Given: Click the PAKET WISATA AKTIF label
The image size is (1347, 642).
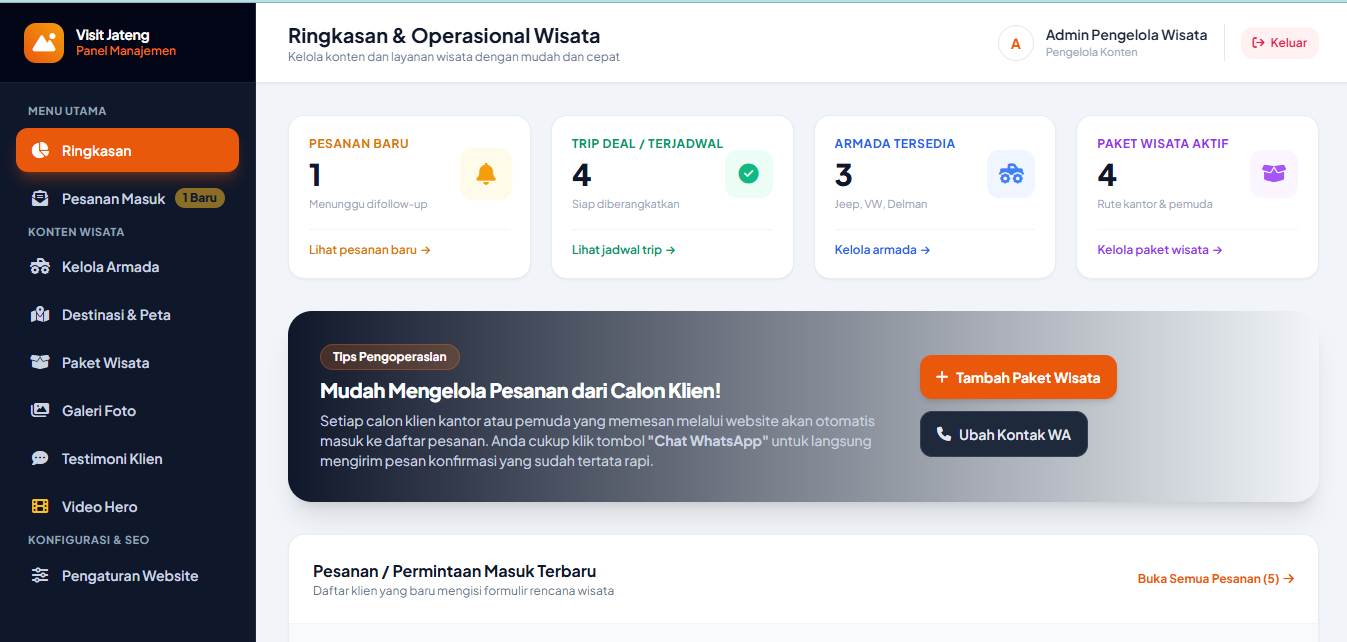Looking at the screenshot, I should 1163,144.
